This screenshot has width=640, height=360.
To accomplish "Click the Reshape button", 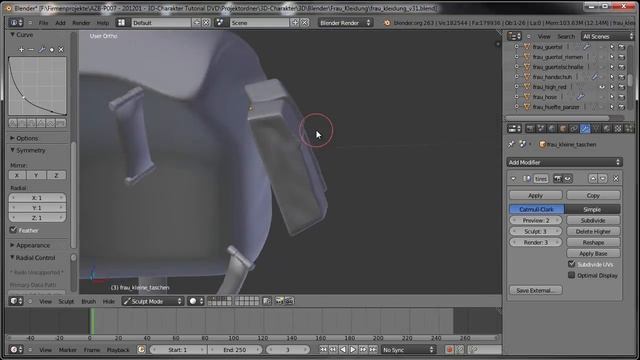I will pos(593,242).
